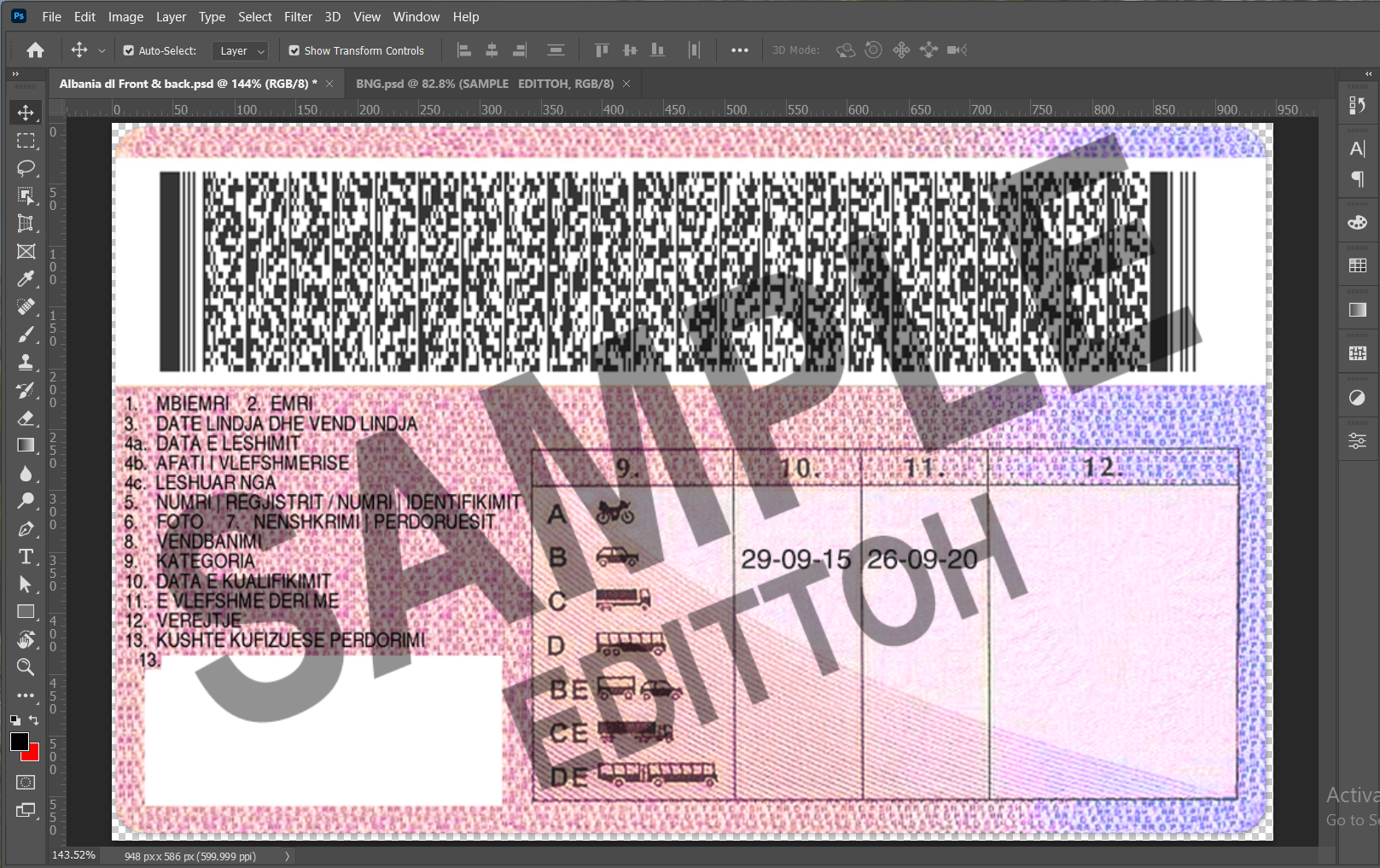Screen dimensions: 1380x868
Task: Toggle Show Transform Controls checkbox
Action: 294,50
